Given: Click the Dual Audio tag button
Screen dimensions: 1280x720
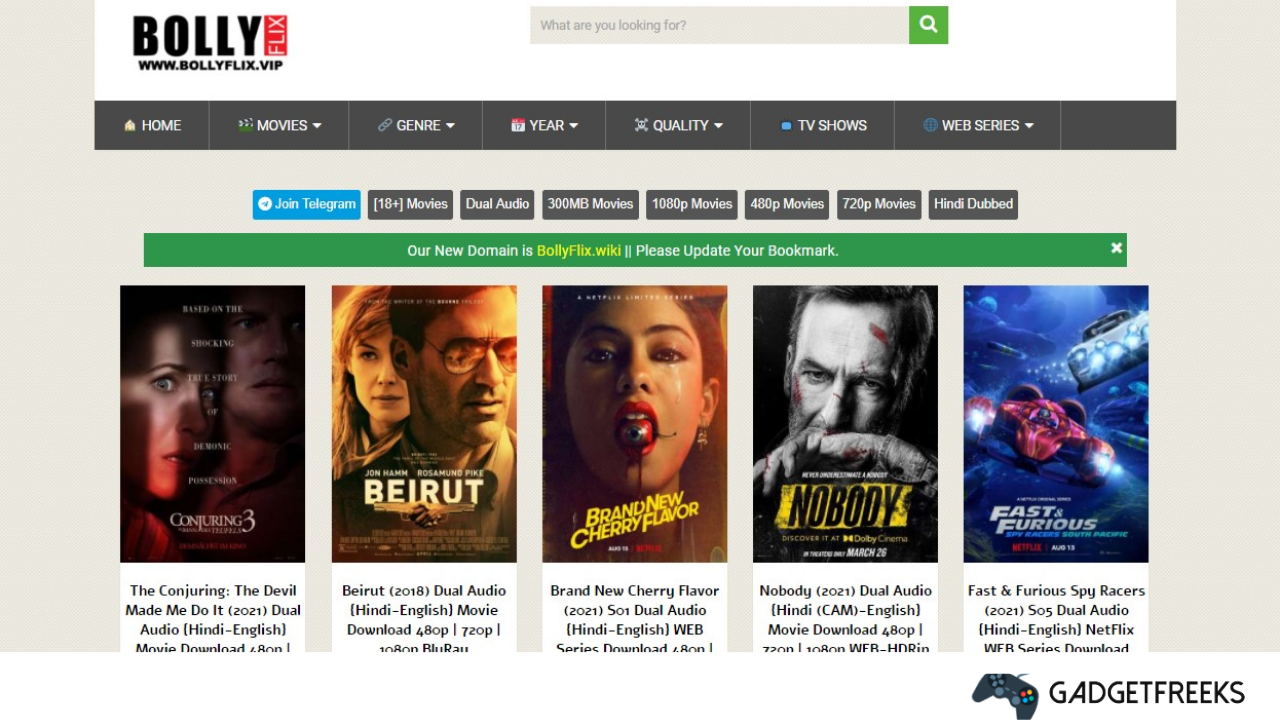Looking at the screenshot, I should pos(497,204).
